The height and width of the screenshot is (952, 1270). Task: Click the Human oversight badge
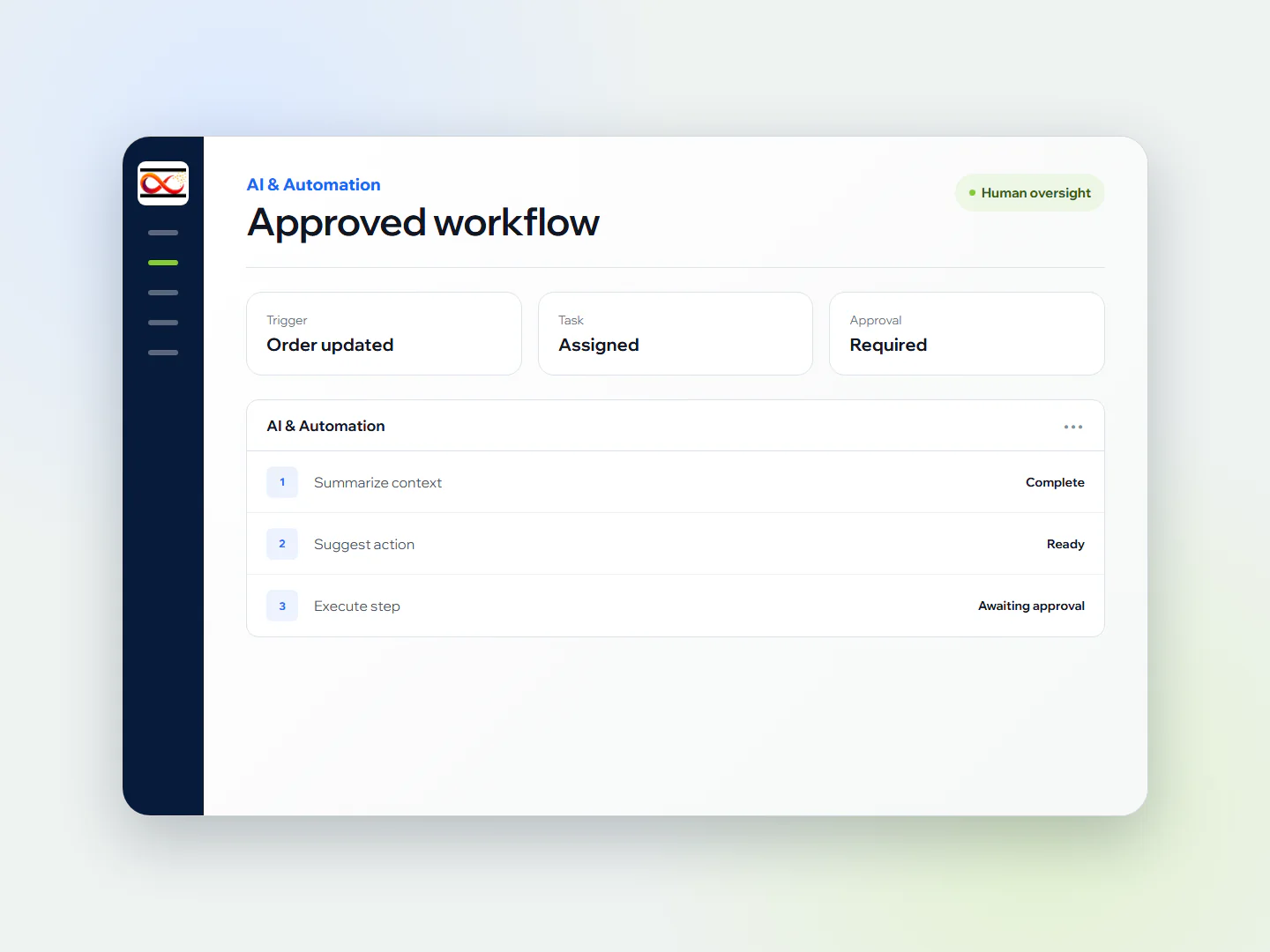click(1029, 193)
